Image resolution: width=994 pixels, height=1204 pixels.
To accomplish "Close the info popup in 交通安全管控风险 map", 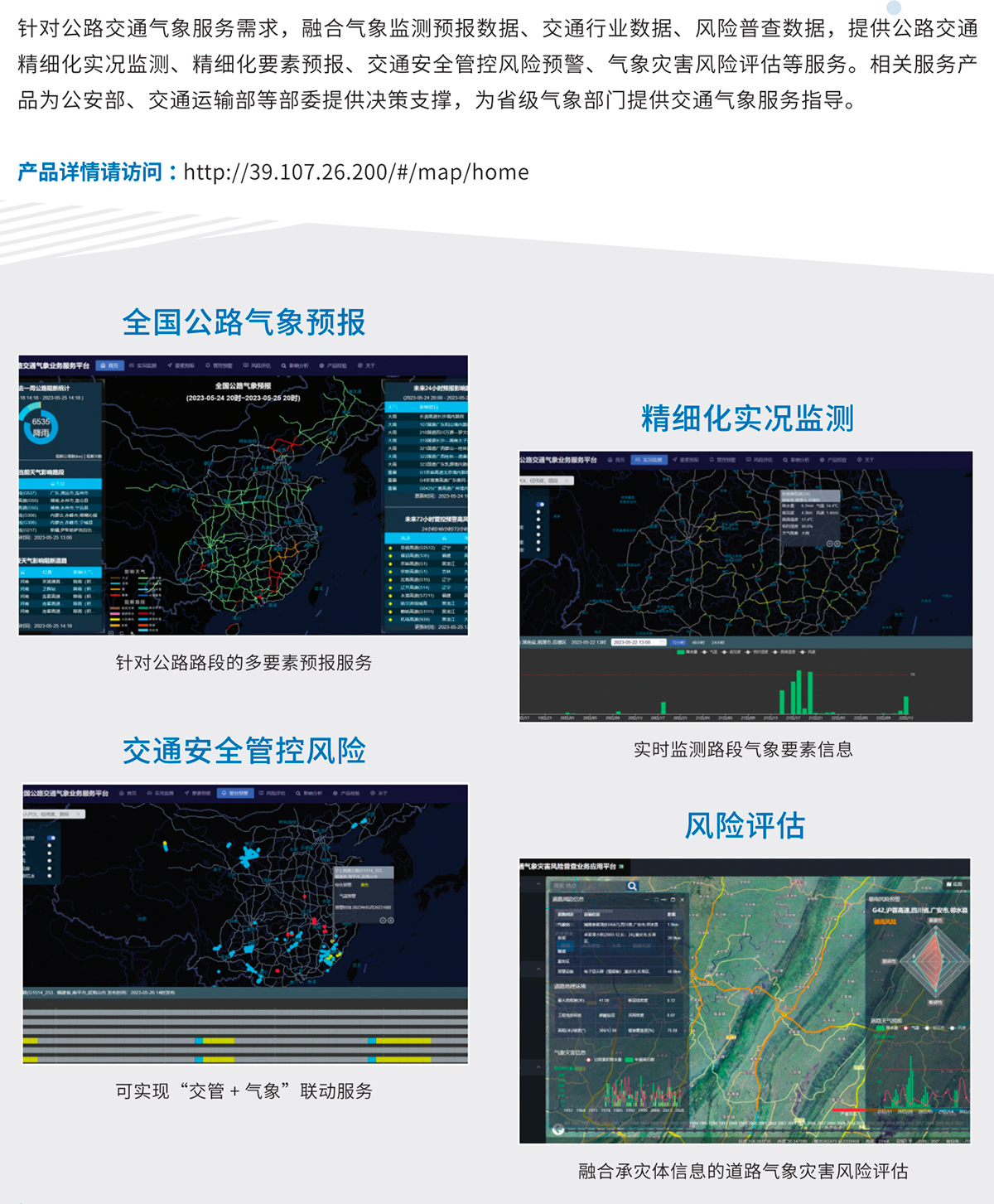I will pyautogui.click(x=391, y=921).
